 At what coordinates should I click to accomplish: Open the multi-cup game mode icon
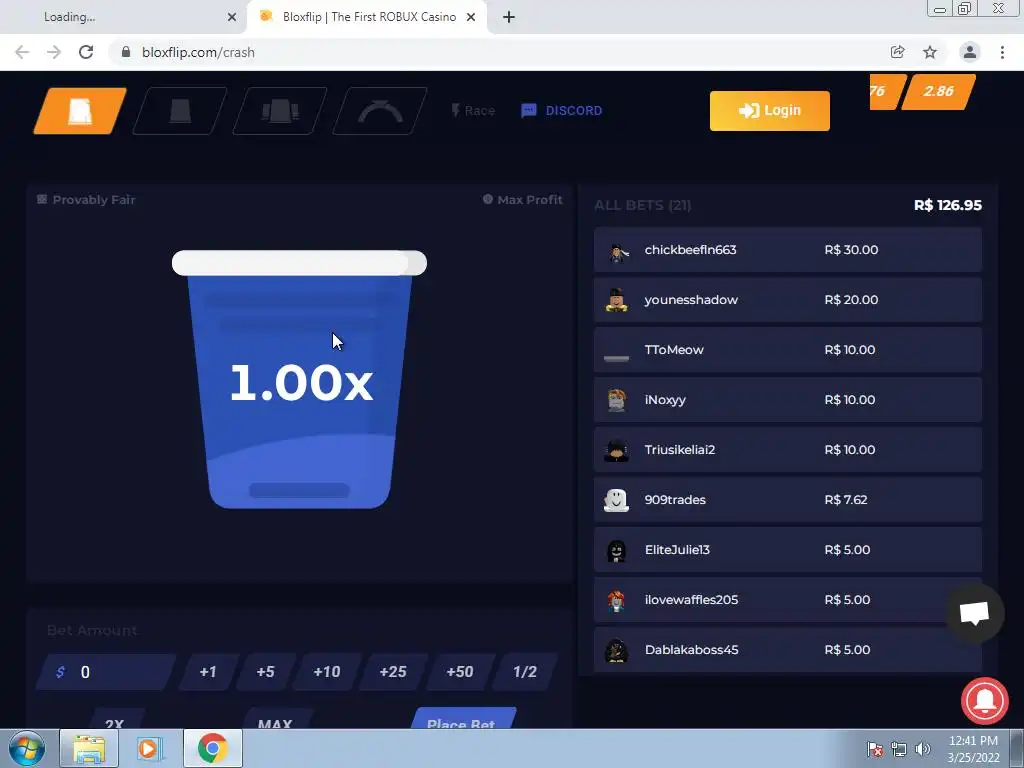280,111
